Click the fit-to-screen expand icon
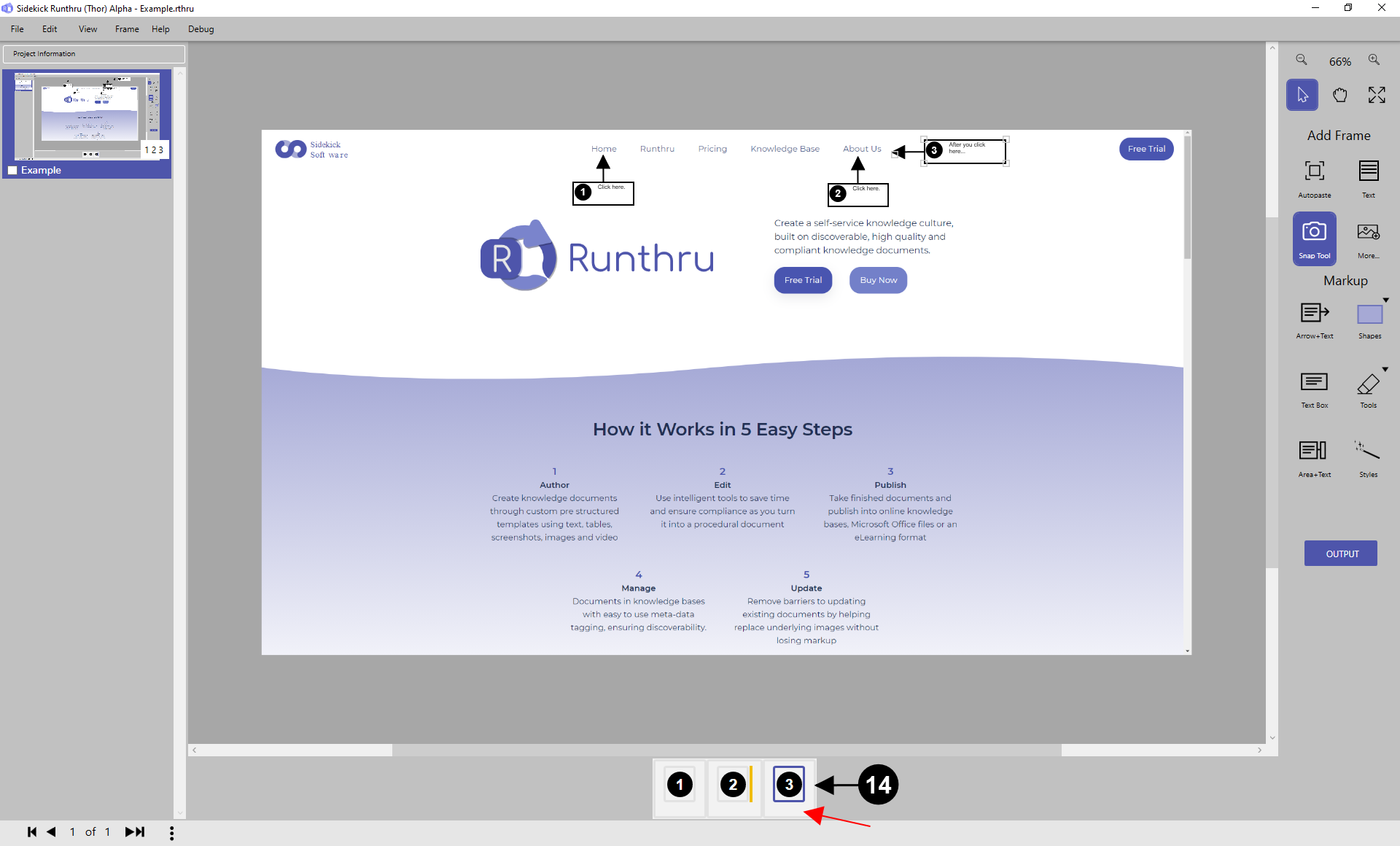 (x=1377, y=95)
